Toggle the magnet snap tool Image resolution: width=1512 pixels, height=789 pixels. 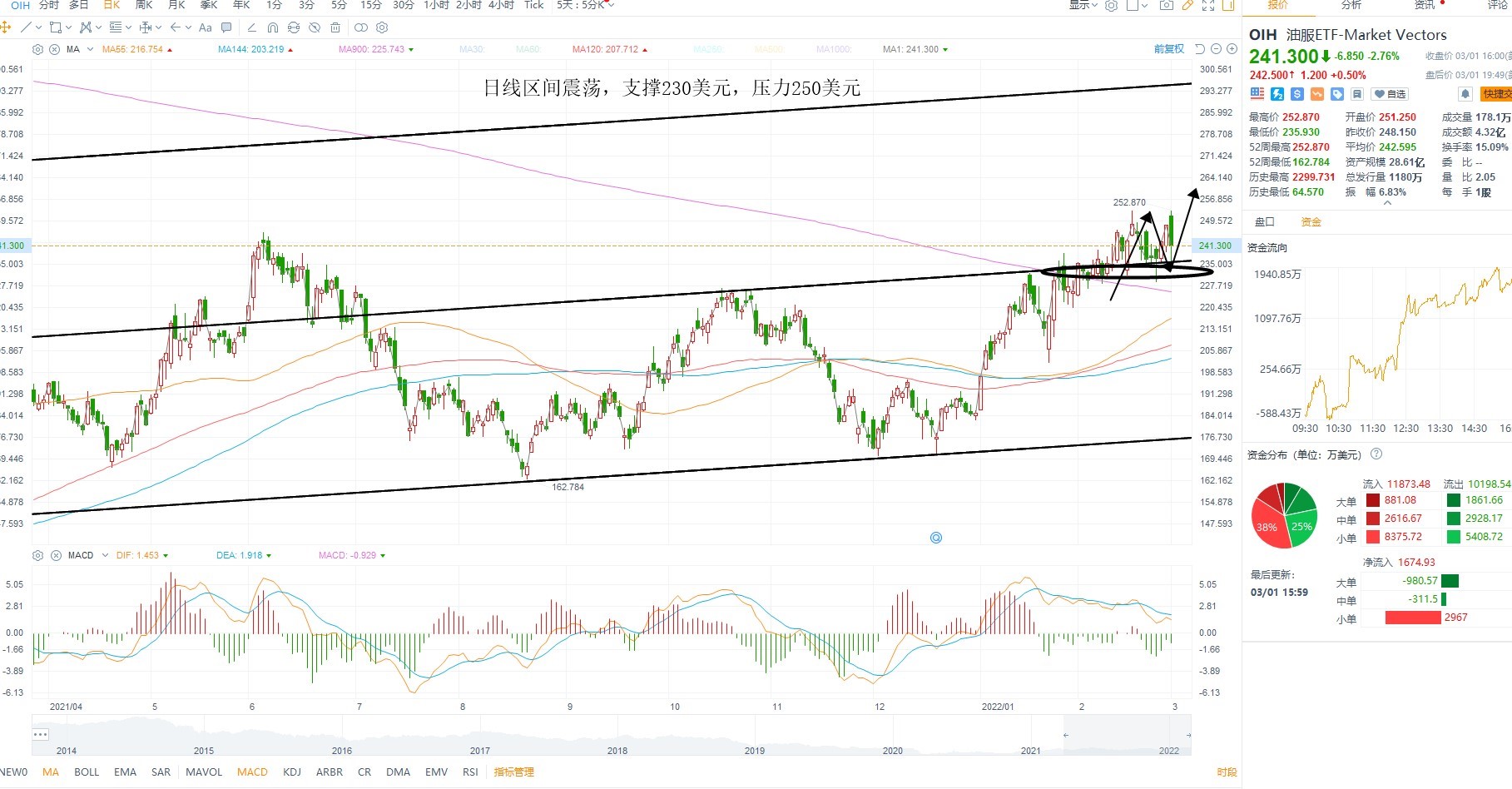click(273, 27)
